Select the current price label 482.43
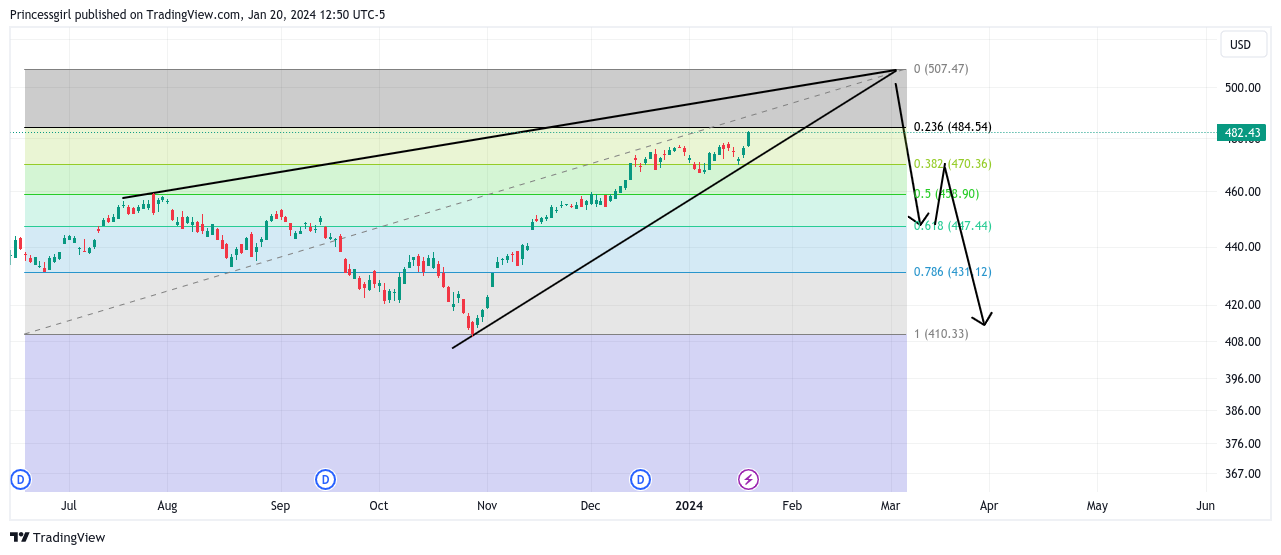This screenshot has height=555, width=1281. click(x=1241, y=133)
